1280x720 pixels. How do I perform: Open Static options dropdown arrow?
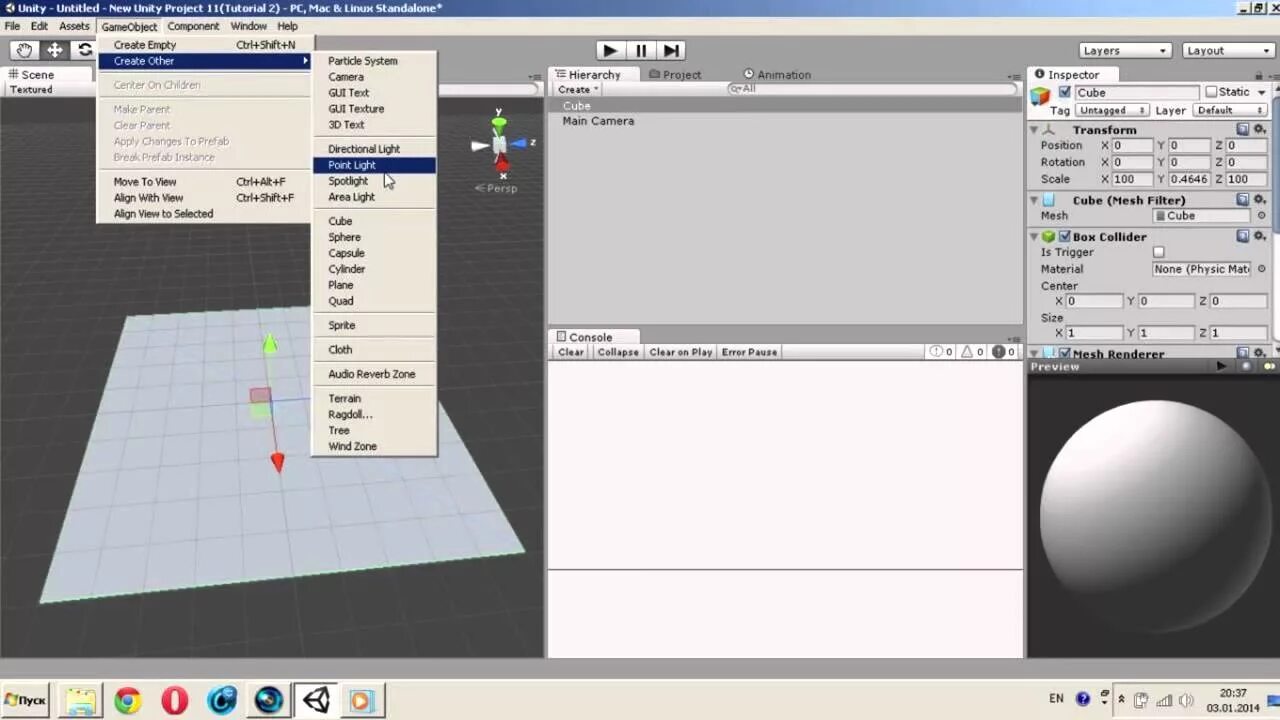point(1261,92)
